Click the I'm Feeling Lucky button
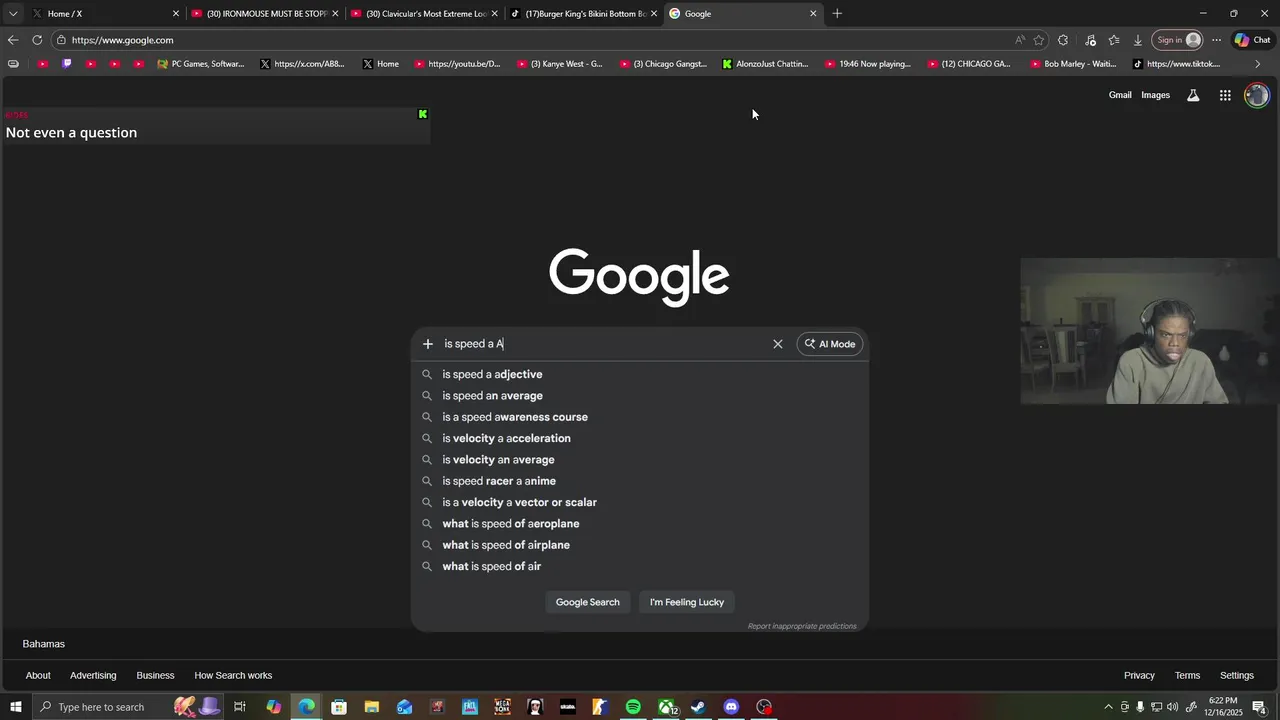The height and width of the screenshot is (720, 1280). [x=687, y=602]
